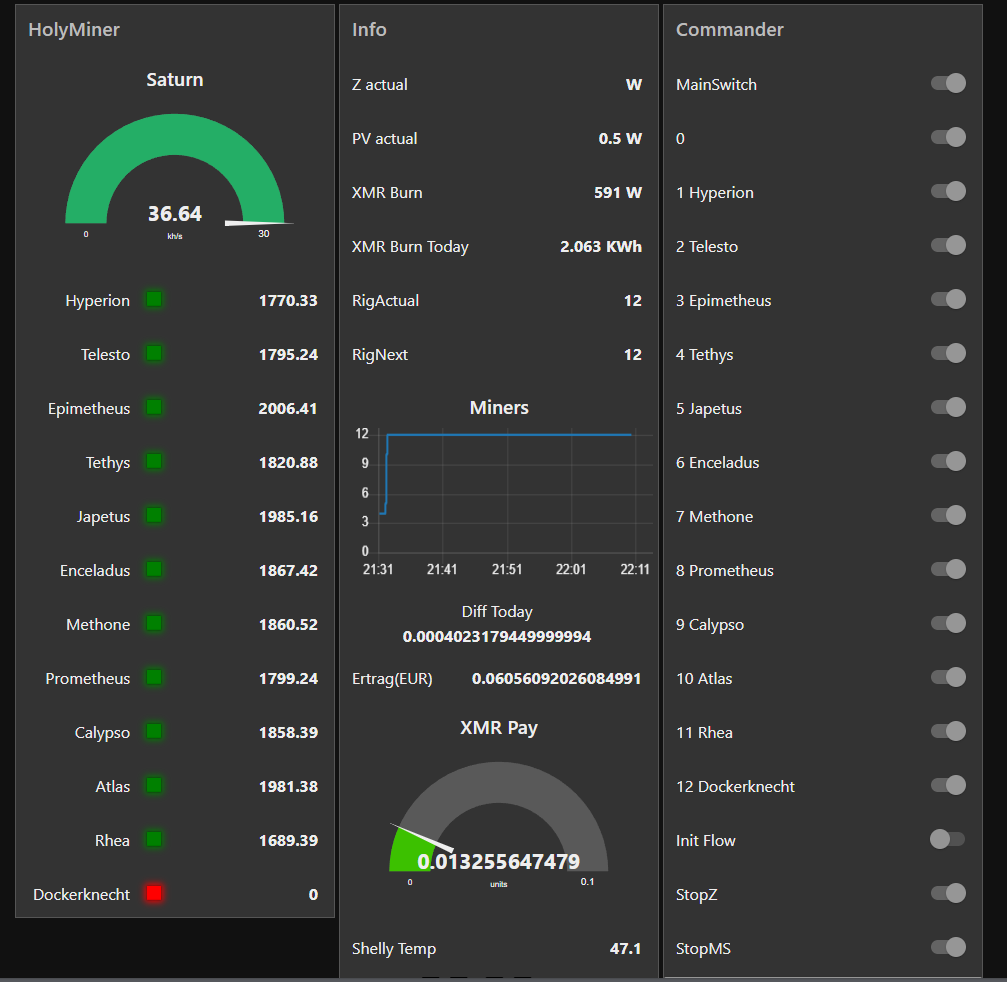Click the Telesto status LED
Screen dimensions: 1007x982
tap(154, 354)
